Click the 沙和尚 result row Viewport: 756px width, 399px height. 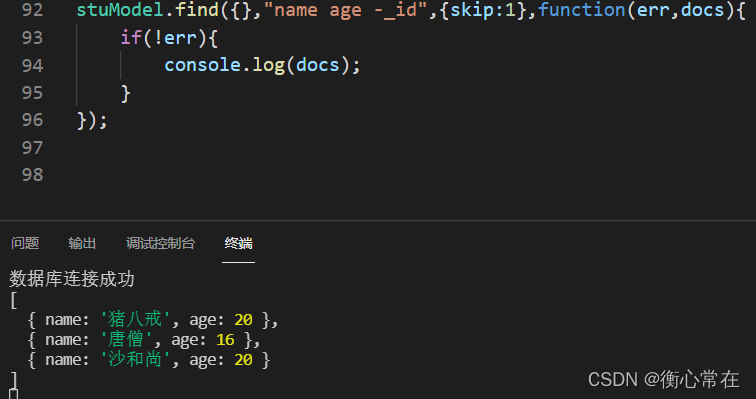point(149,360)
